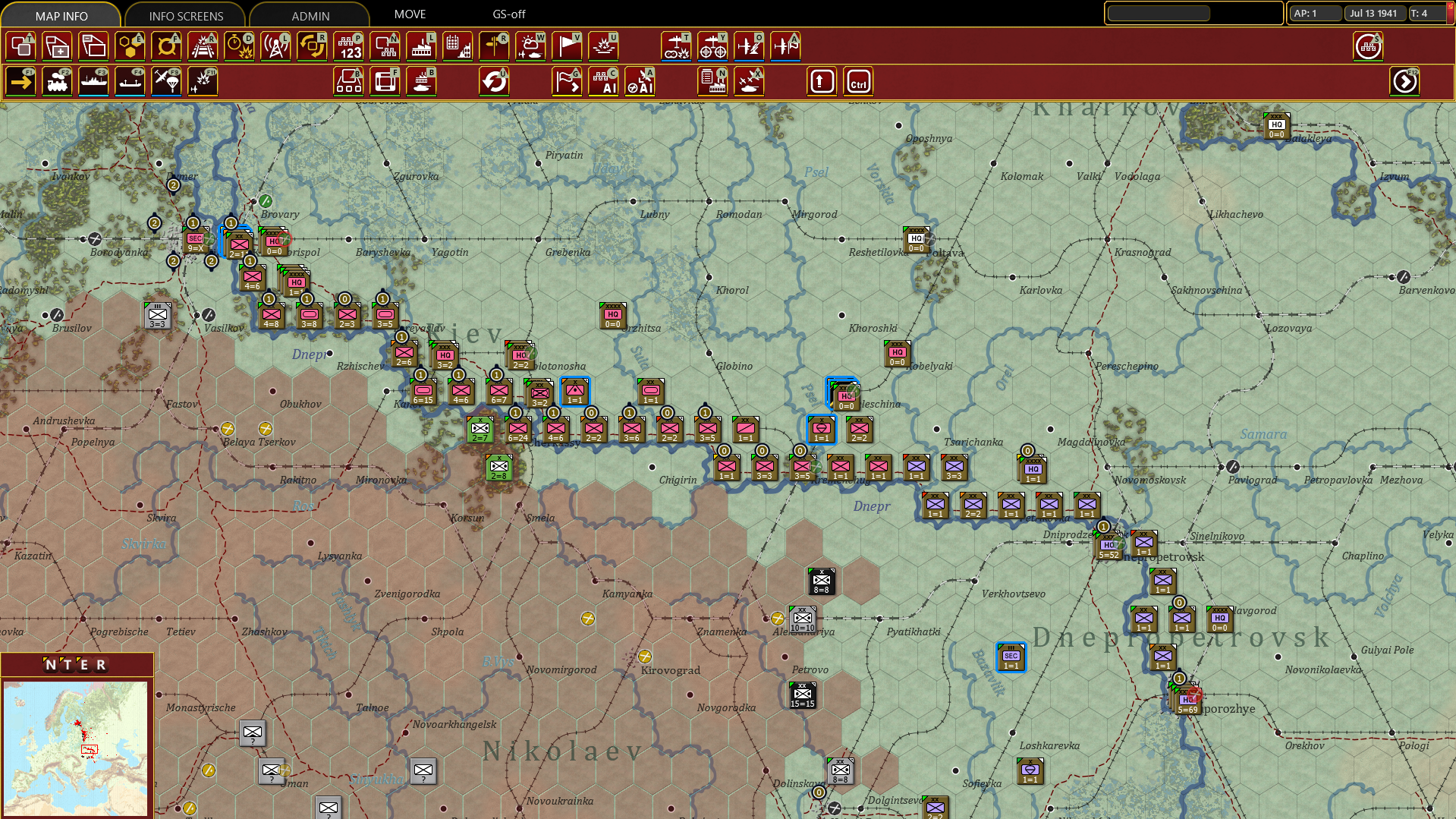Click the flag with arrow icon (G)
Screen dimensions: 1456x819
click(568, 81)
